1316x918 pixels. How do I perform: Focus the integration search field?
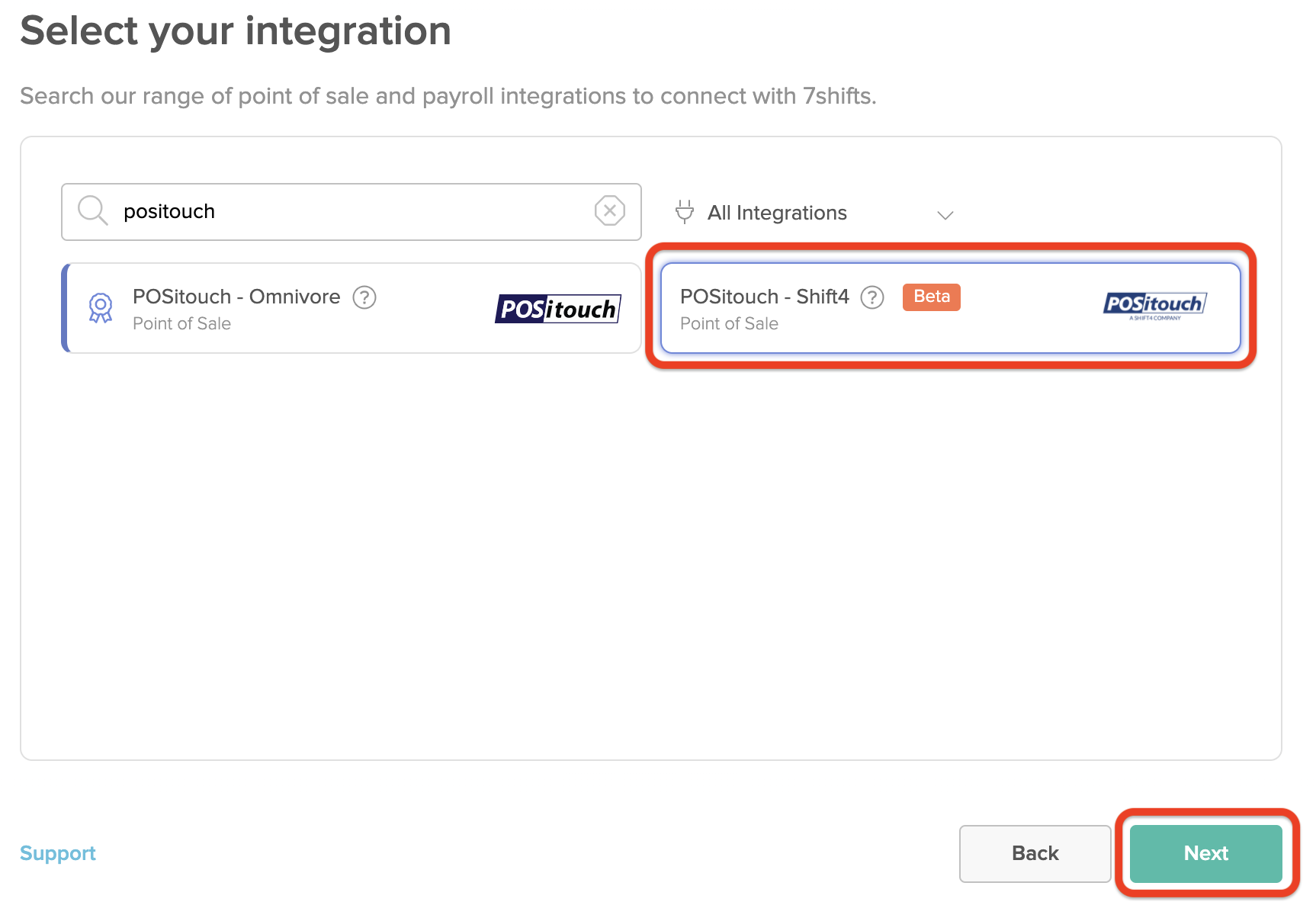pyautogui.click(x=351, y=212)
